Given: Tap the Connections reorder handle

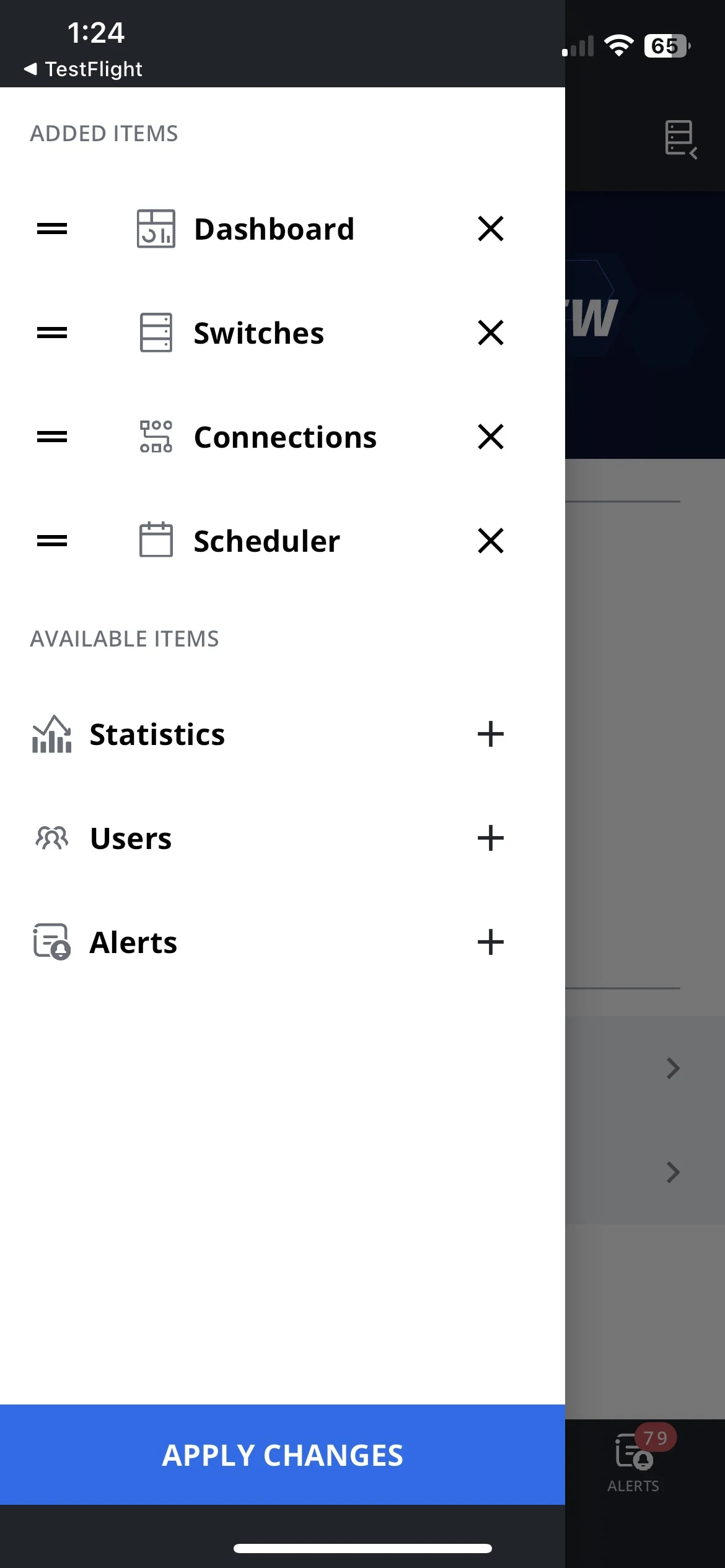Looking at the screenshot, I should point(52,437).
